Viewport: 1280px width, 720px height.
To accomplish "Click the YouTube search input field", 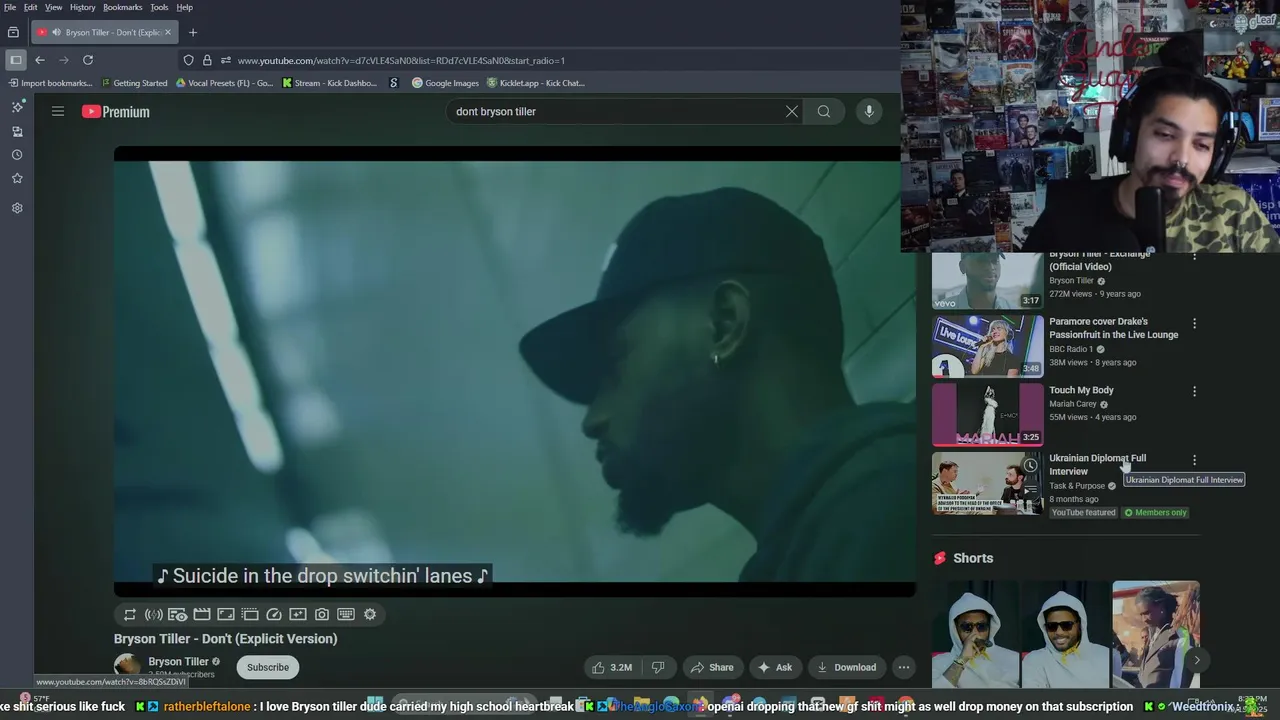I will 615,111.
